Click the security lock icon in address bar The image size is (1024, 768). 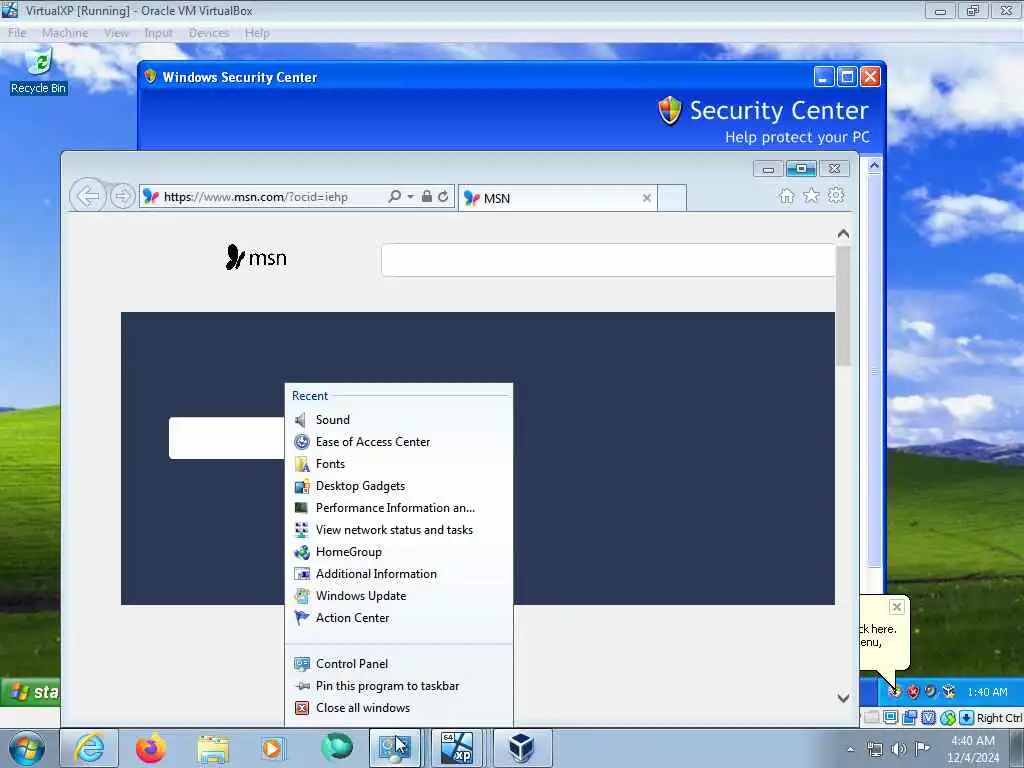426,196
